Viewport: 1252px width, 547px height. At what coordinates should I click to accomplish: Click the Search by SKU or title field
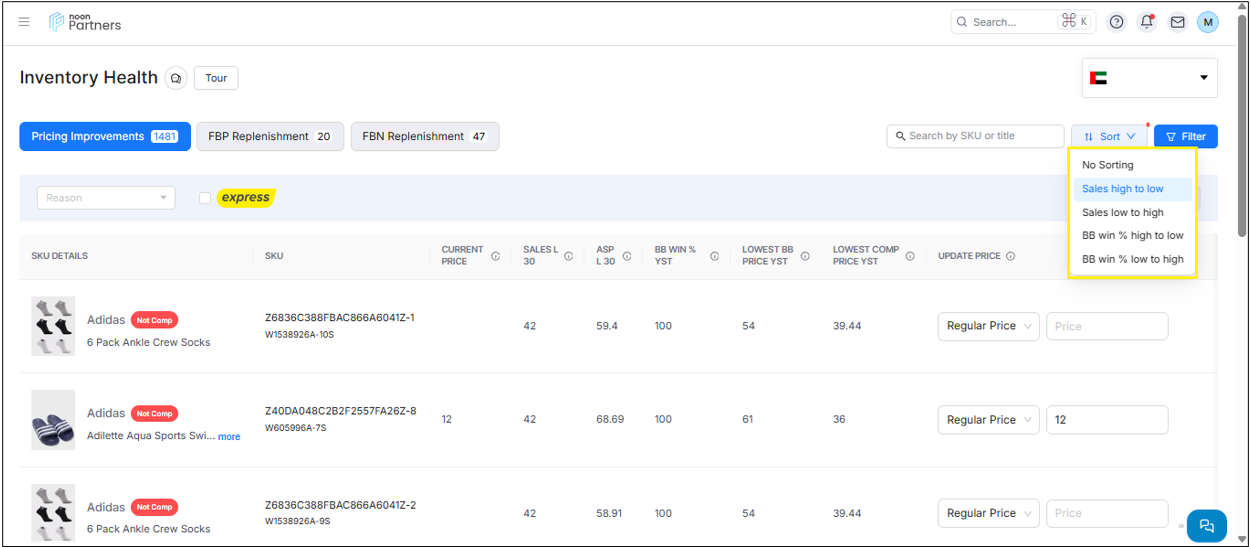coord(975,136)
